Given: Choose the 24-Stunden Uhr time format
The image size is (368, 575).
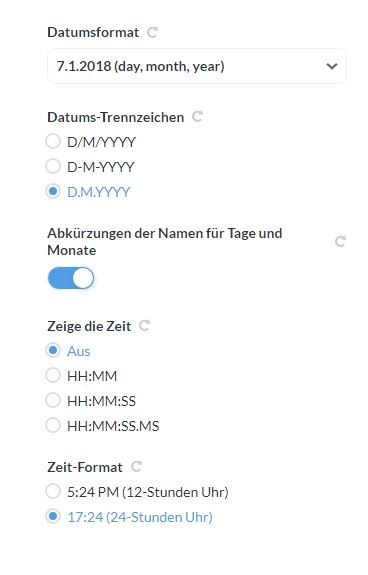Looking at the screenshot, I should click(x=53, y=516).
